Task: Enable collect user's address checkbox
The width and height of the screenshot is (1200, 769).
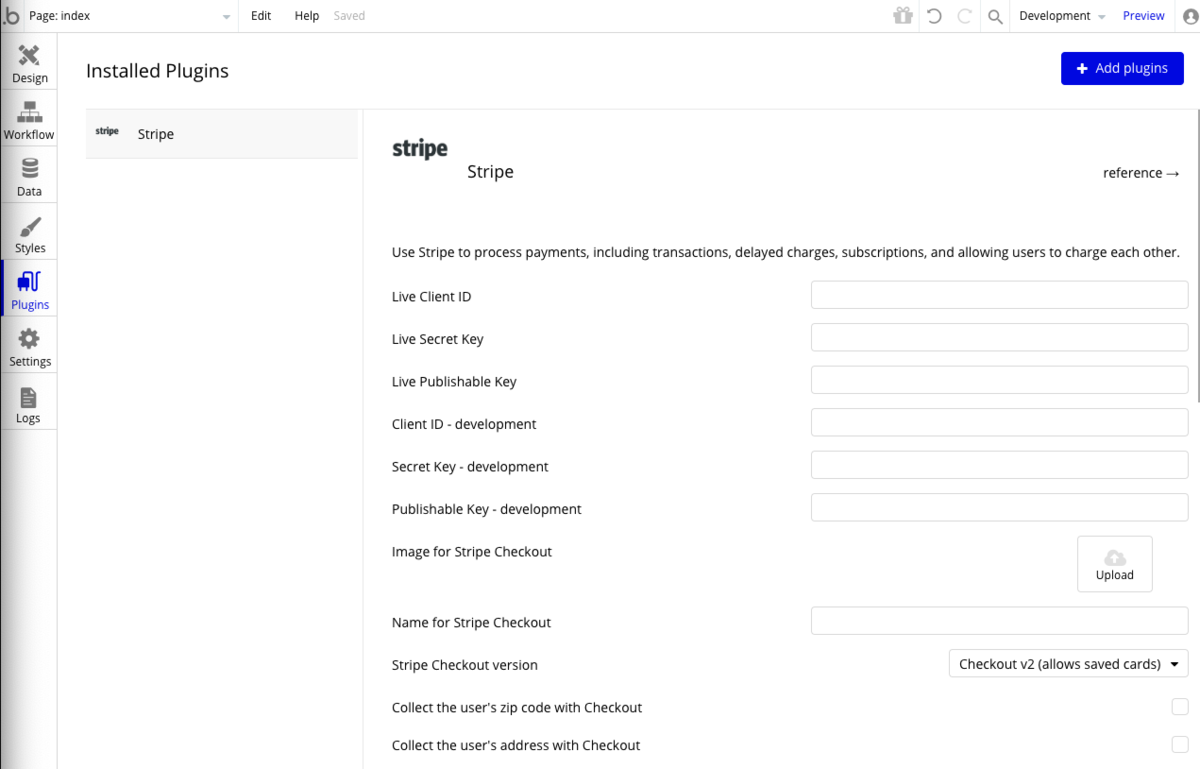Action: [x=1180, y=745]
